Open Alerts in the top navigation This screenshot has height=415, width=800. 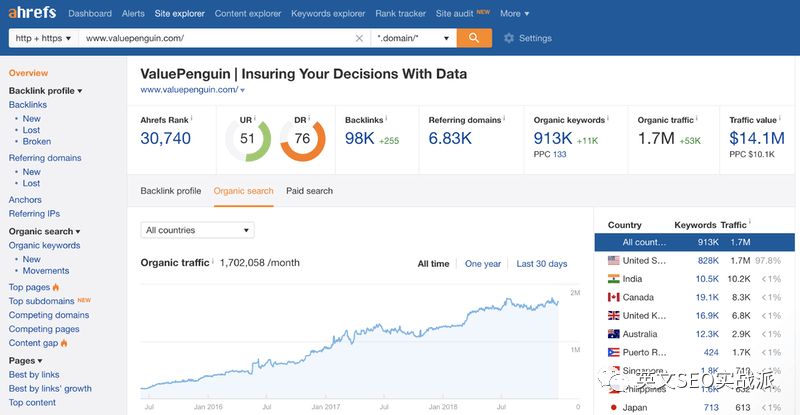(133, 14)
